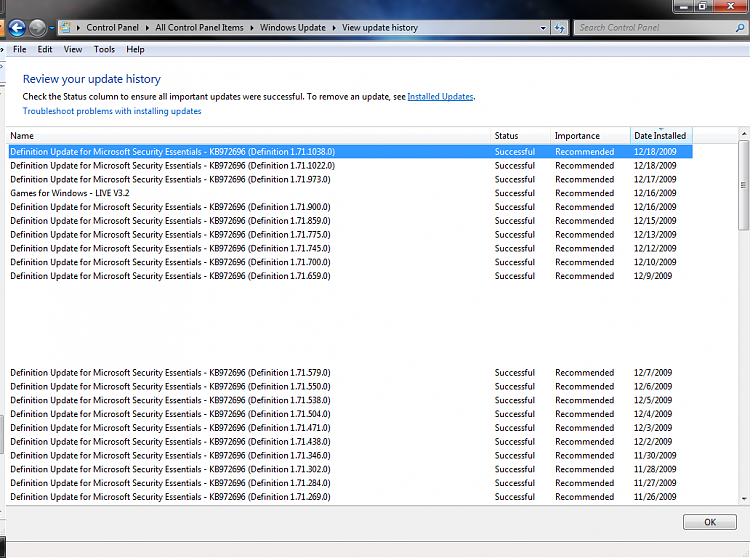Click the 11/30/2009 date cell
The image size is (750, 558).
655,456
